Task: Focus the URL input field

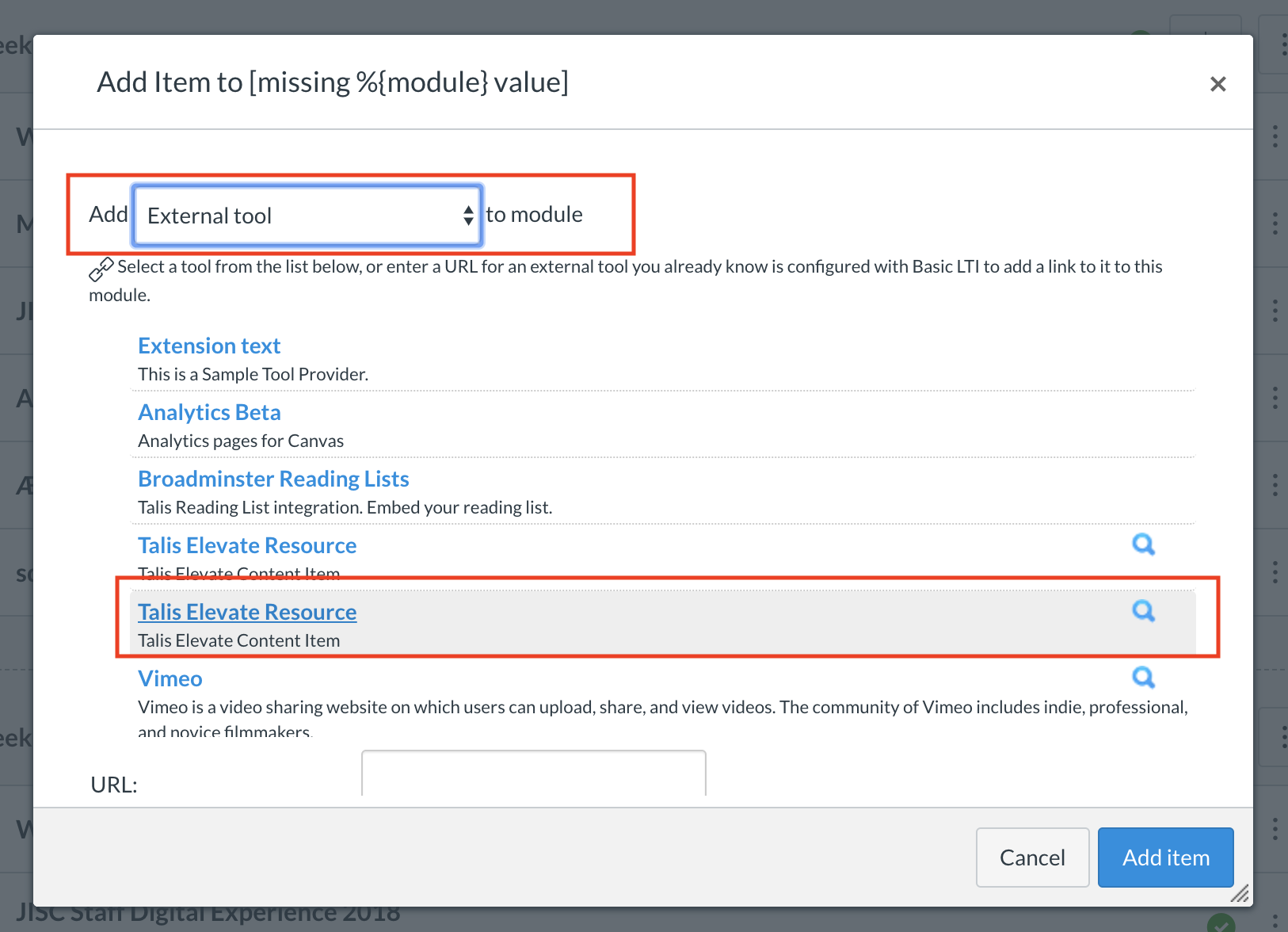Action: (x=533, y=773)
